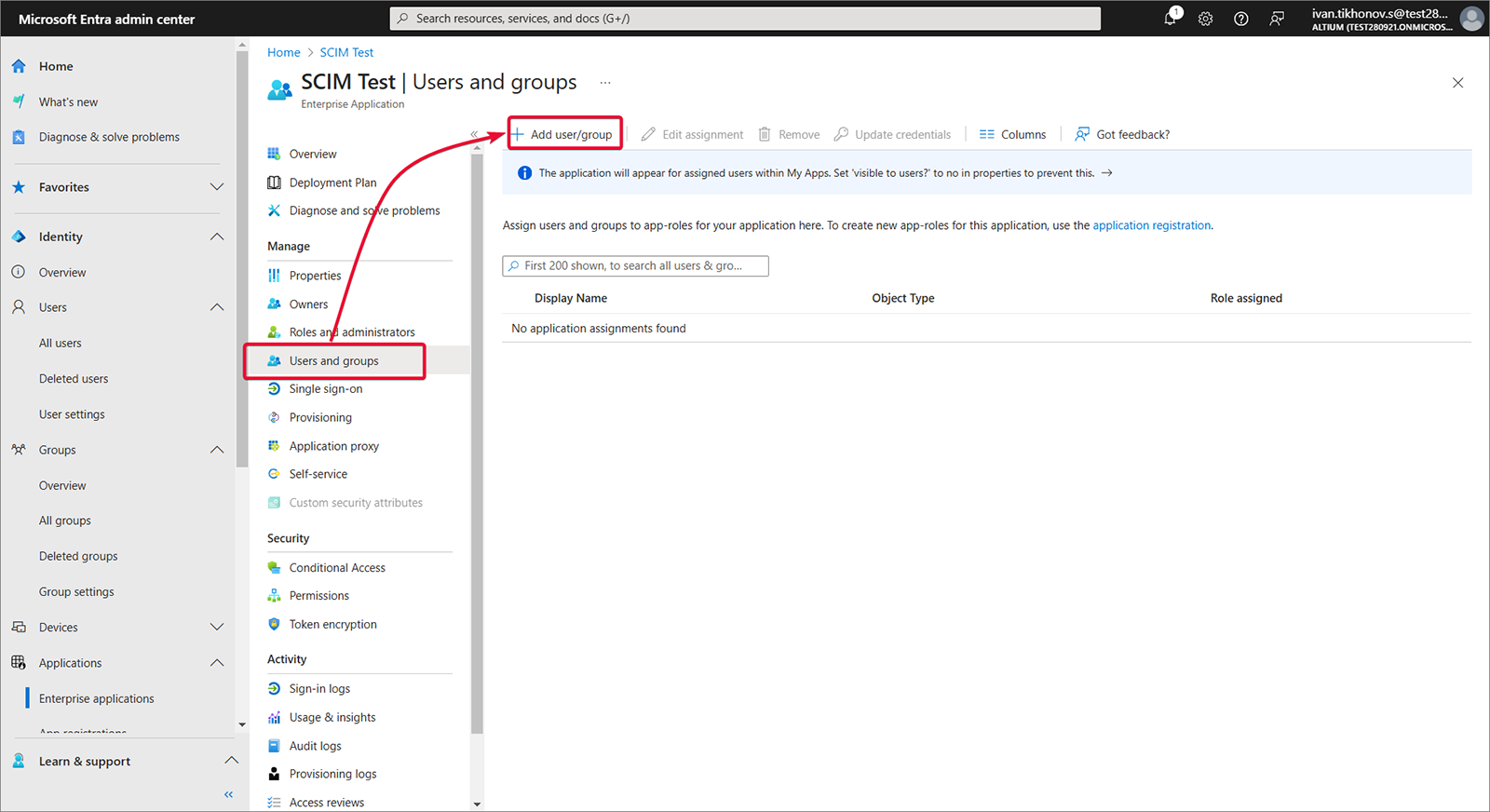Open Deleted groups in sidebar

coord(78,556)
